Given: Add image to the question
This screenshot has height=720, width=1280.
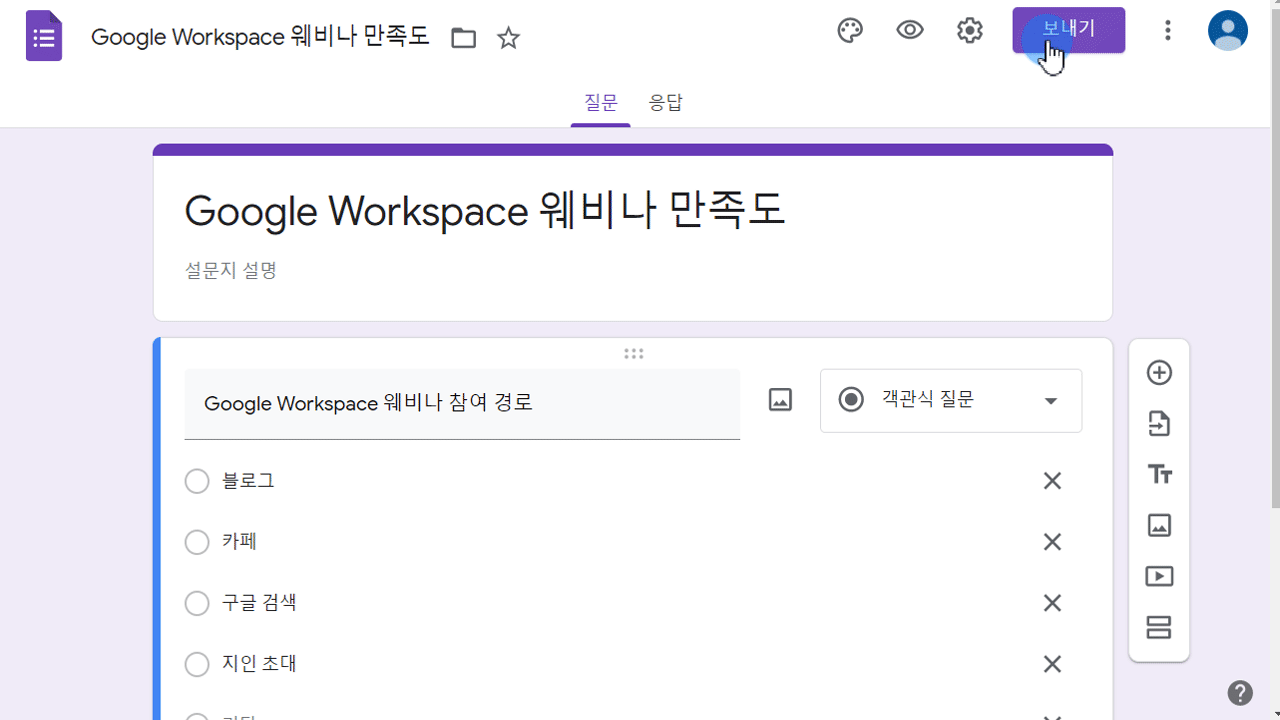Looking at the screenshot, I should click(x=780, y=401).
